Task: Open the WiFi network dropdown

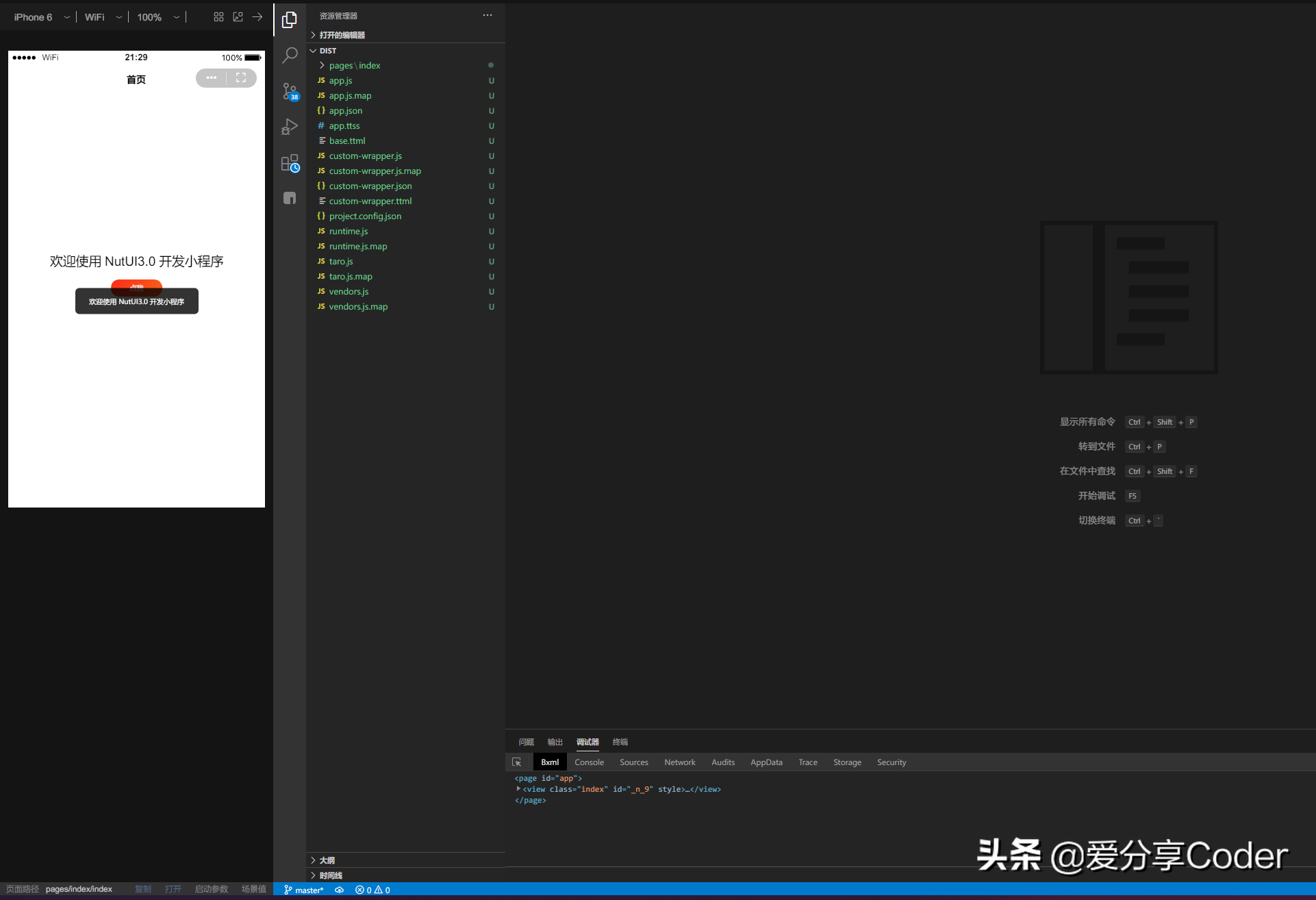Action: click(x=103, y=17)
